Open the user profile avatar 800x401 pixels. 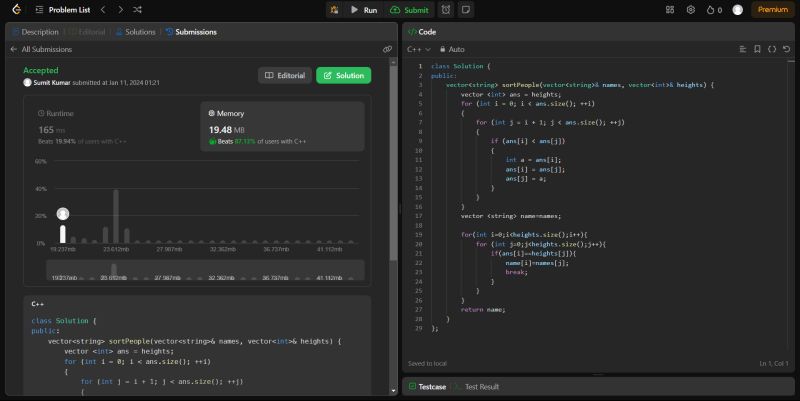(737, 10)
